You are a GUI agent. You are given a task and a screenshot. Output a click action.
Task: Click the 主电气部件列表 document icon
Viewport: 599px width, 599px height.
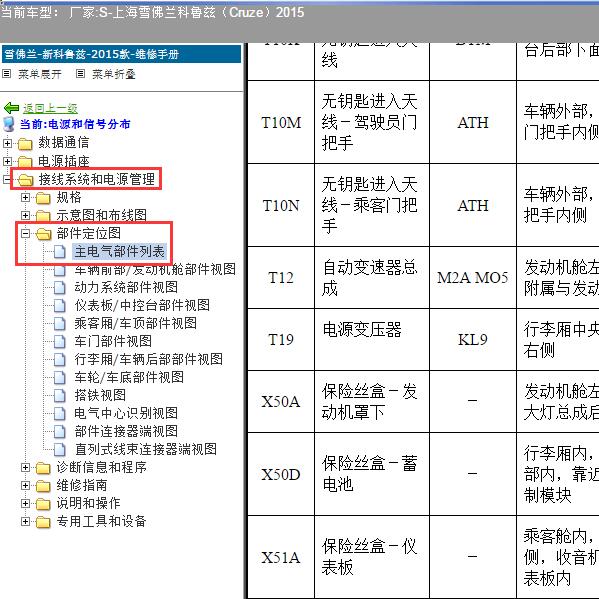pyautogui.click(x=60, y=252)
